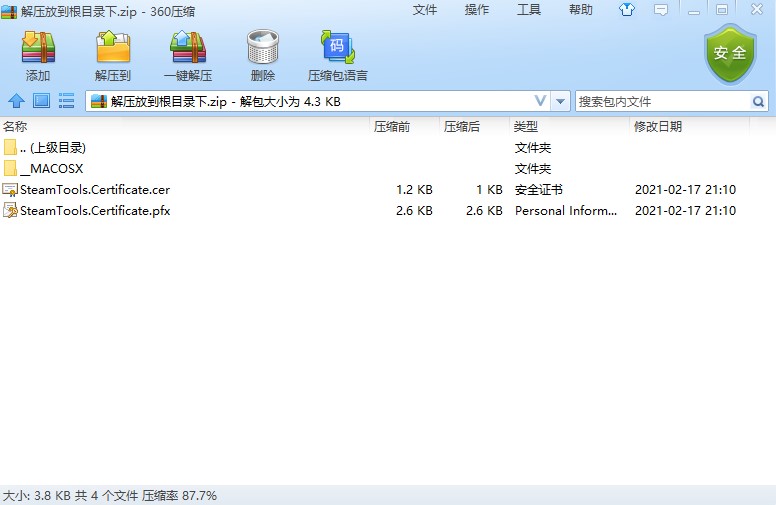Viewport: 776px width, 505px height.
Task: Click the __MACOSX folder icon
Action: 10,168
